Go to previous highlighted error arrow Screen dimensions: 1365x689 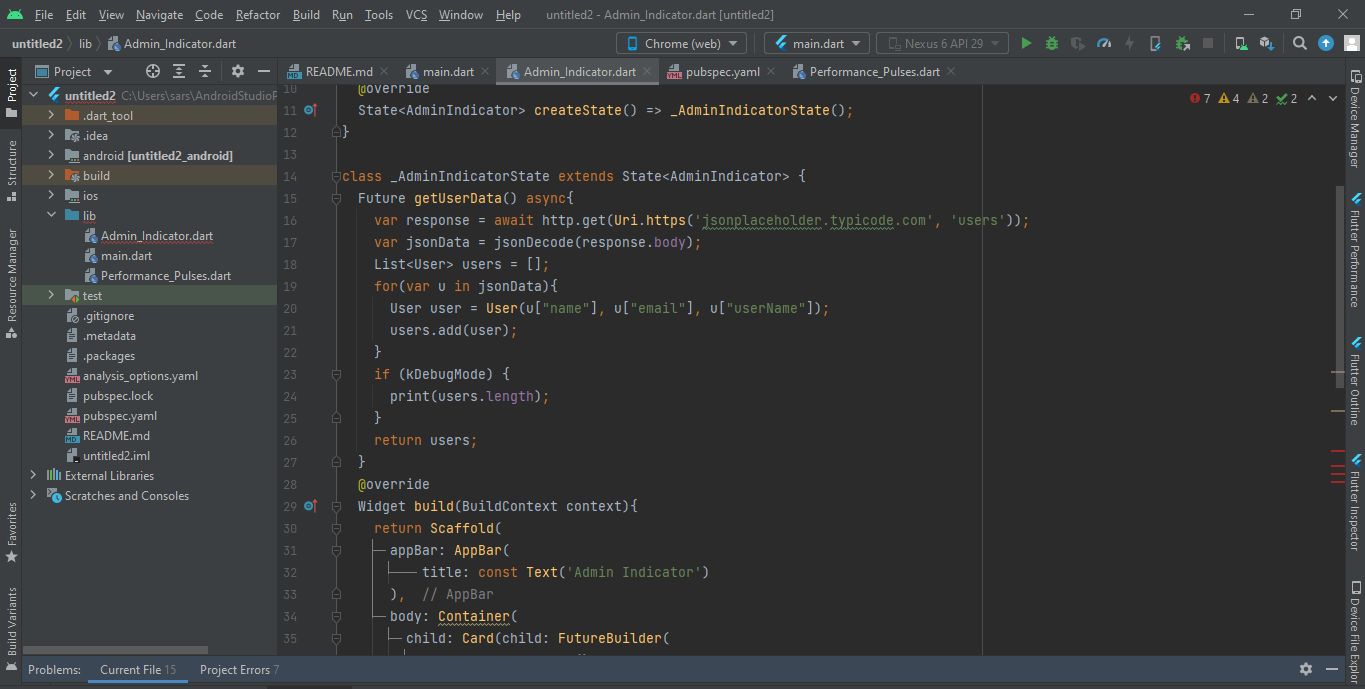coord(1312,98)
